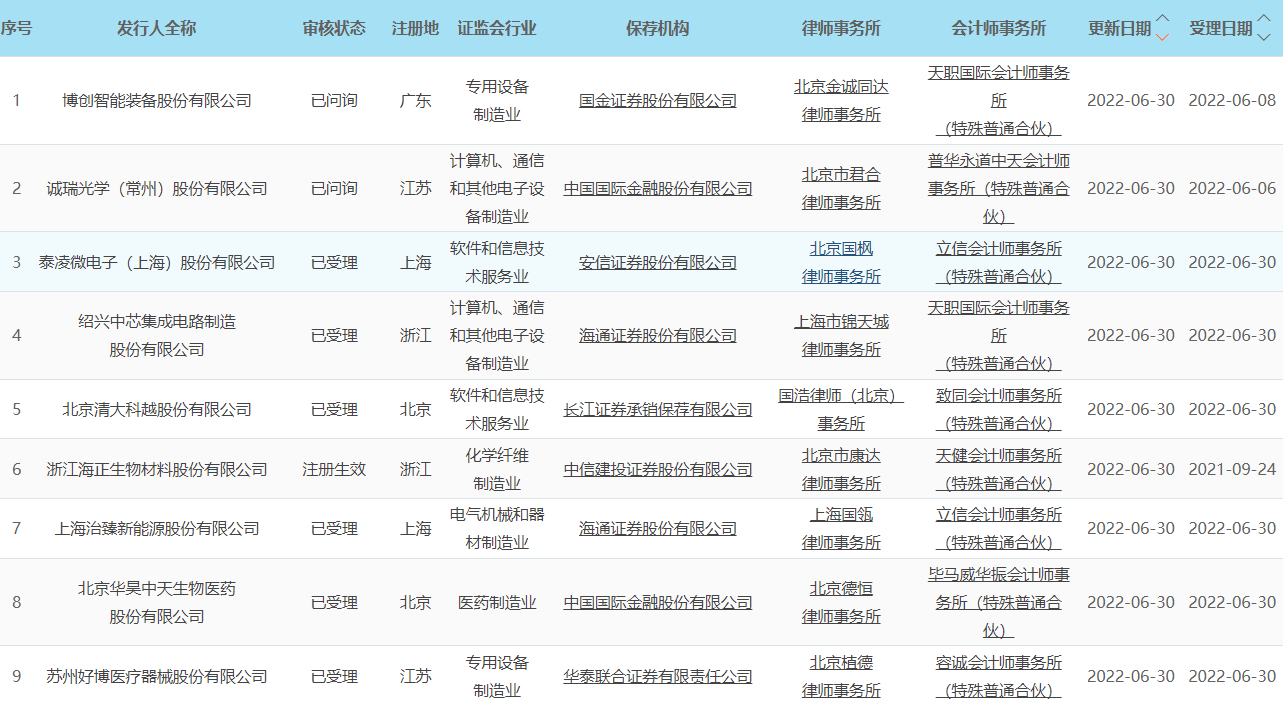Sort 受理日期 ascending with up arrow
This screenshot has width=1283, height=704.
(1263, 19)
